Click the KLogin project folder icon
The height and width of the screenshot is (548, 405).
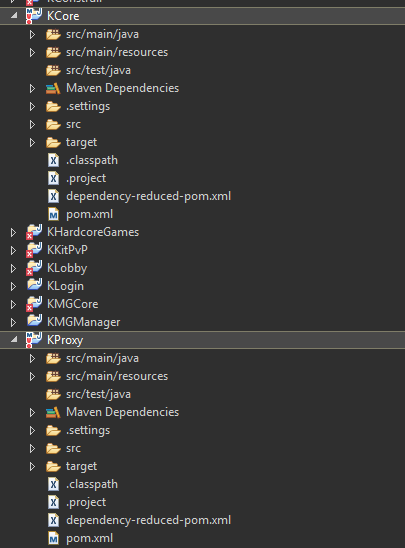[35, 285]
